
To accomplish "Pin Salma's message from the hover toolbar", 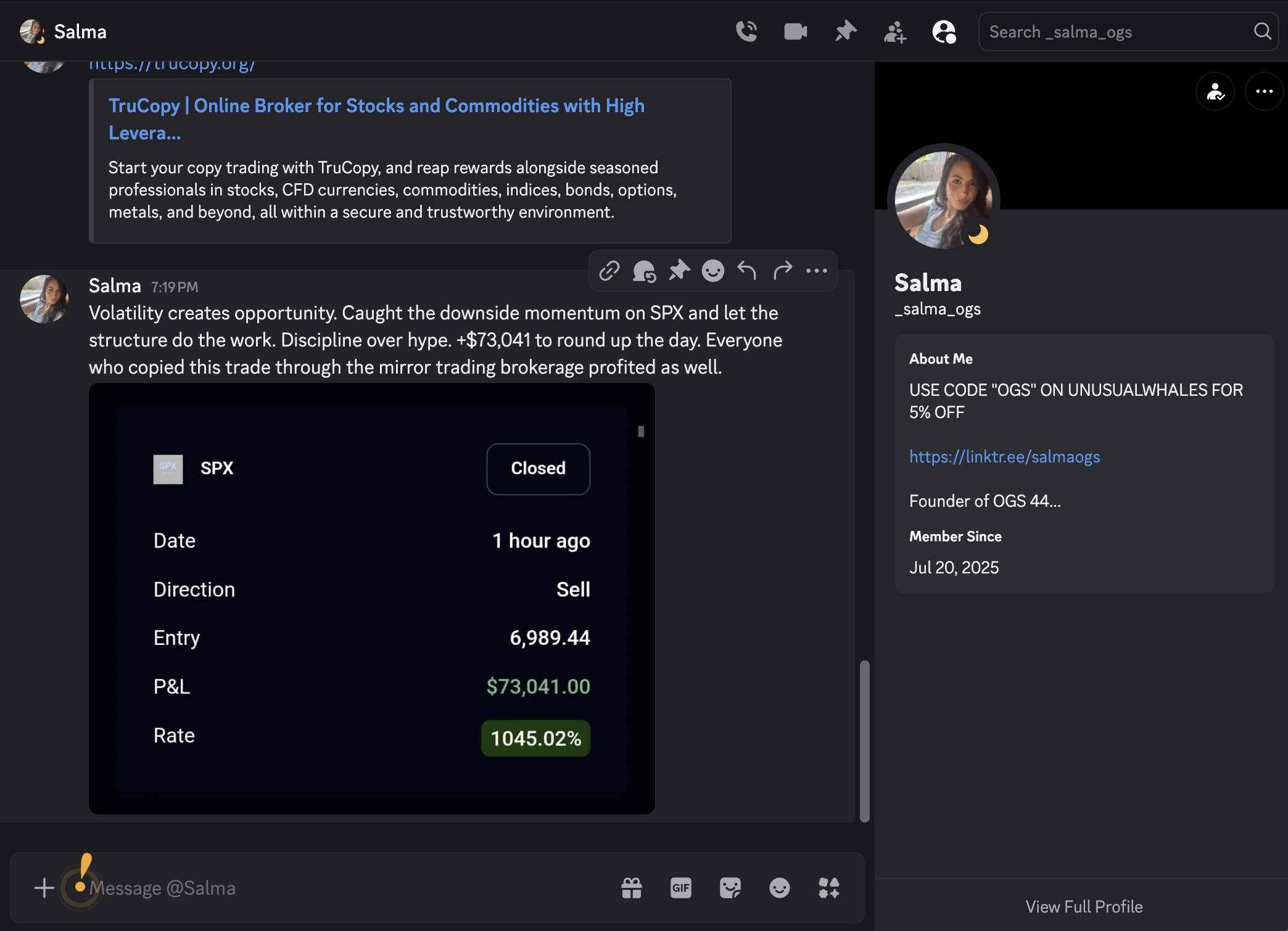I will point(679,271).
